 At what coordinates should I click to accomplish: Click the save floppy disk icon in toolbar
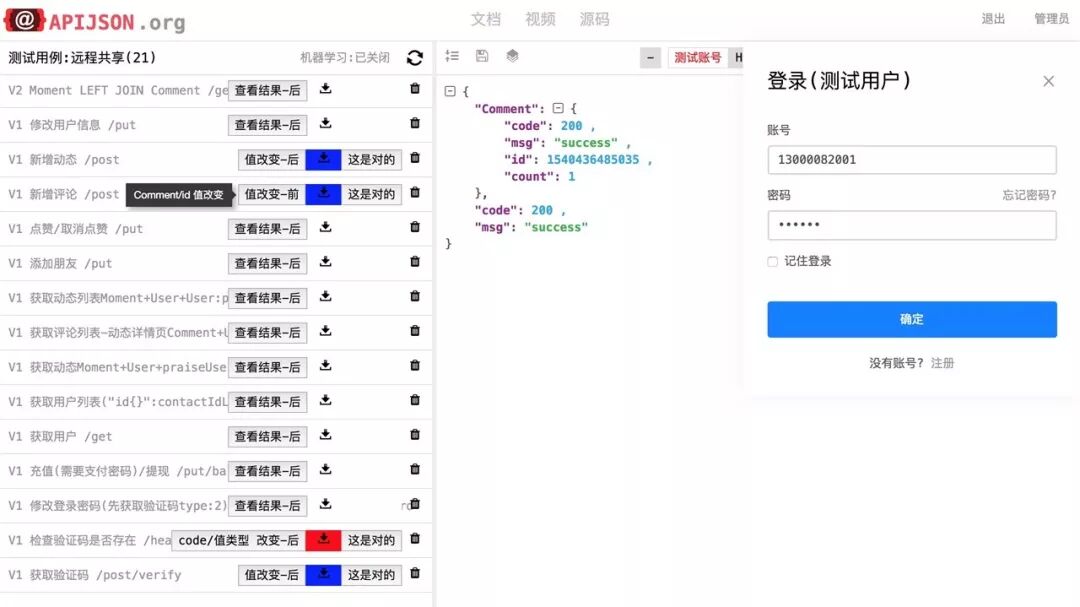tap(481, 57)
